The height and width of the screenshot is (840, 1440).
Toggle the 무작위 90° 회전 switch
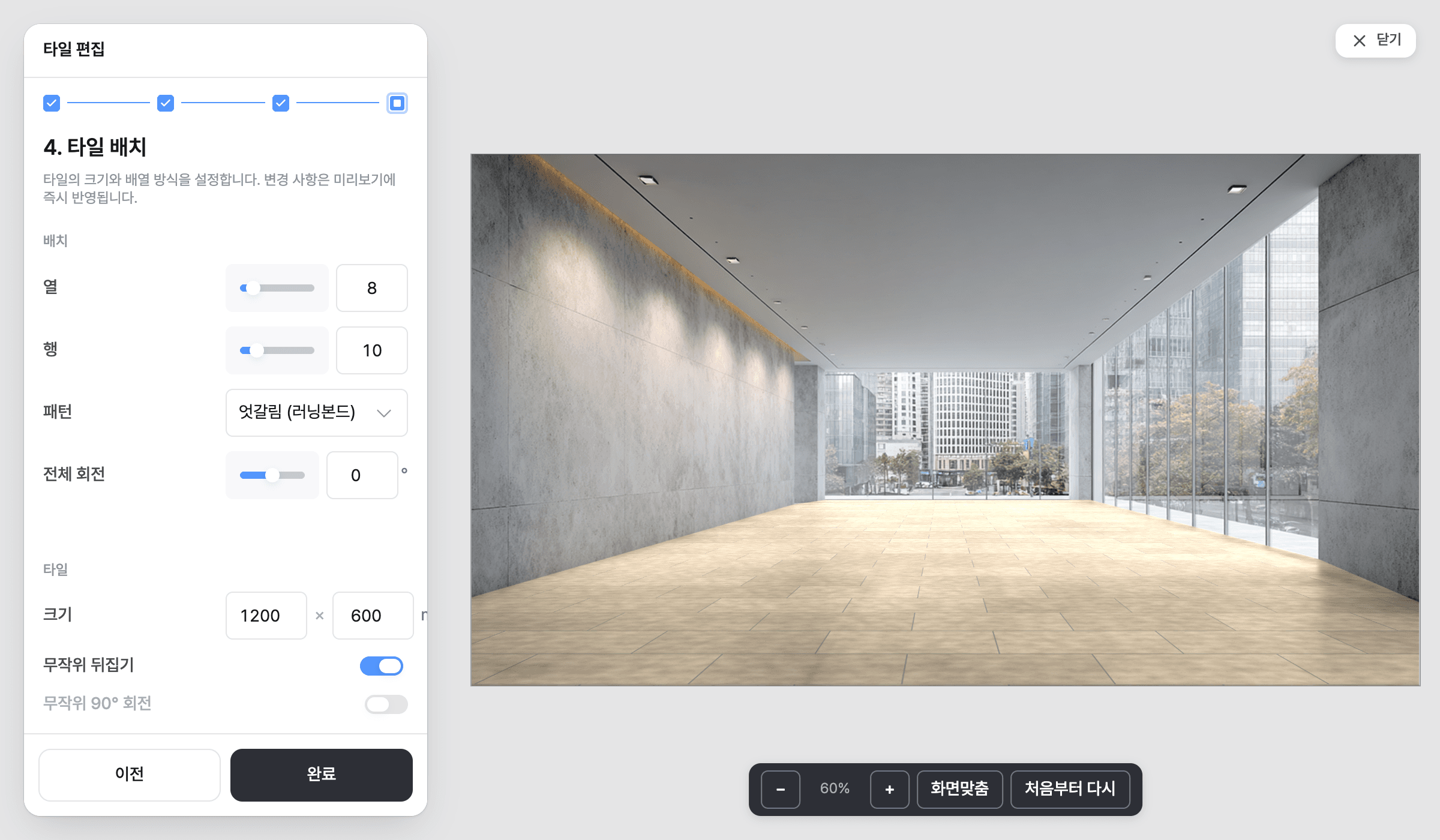pyautogui.click(x=386, y=704)
